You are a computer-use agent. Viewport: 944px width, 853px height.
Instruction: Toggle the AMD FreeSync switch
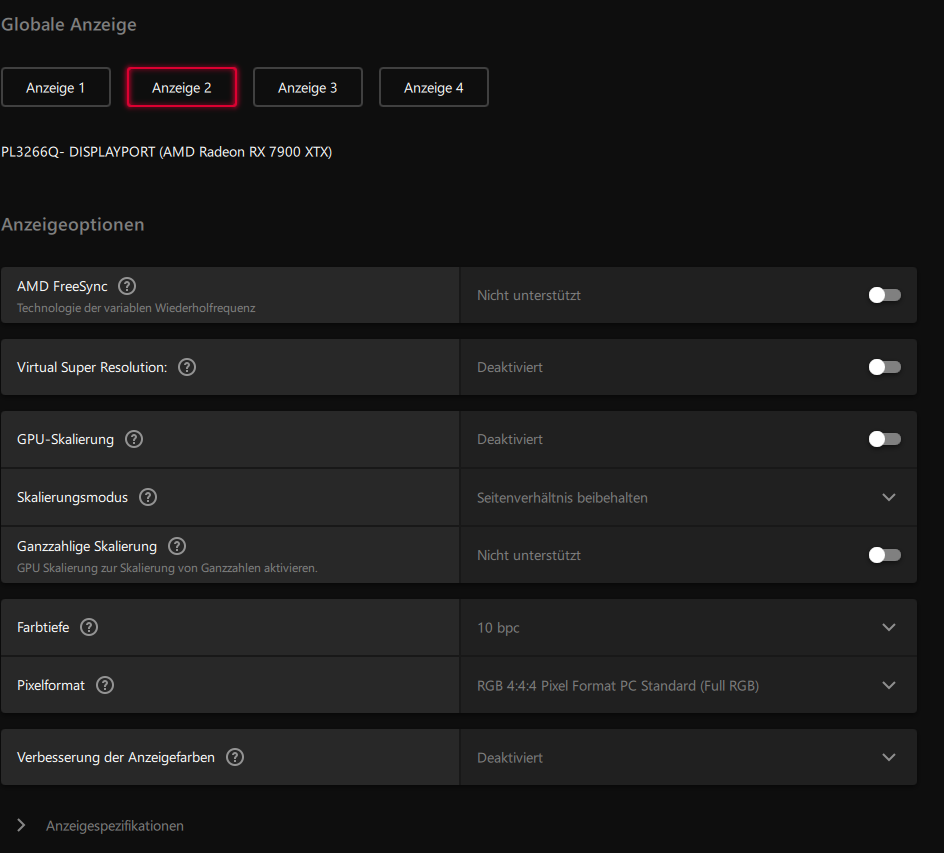click(x=884, y=295)
